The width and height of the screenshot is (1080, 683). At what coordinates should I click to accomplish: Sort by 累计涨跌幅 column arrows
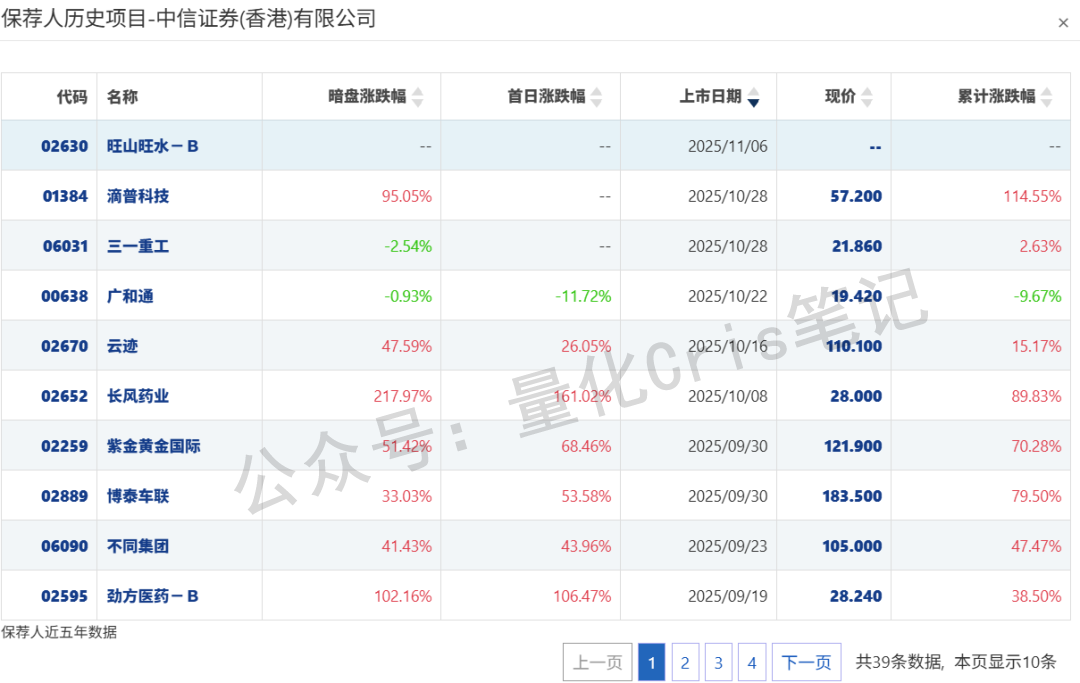pos(1047,97)
